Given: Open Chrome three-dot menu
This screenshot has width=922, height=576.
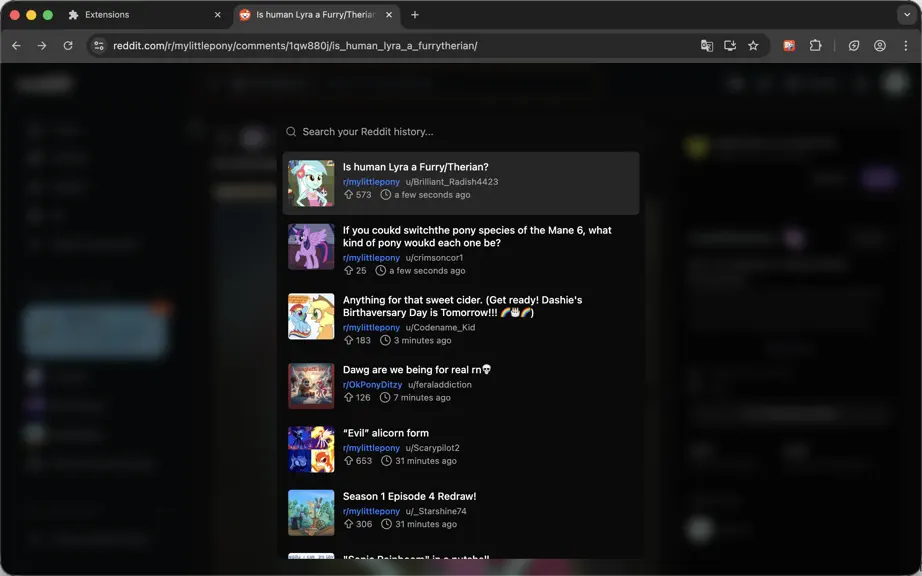Looking at the screenshot, I should click(906, 45).
